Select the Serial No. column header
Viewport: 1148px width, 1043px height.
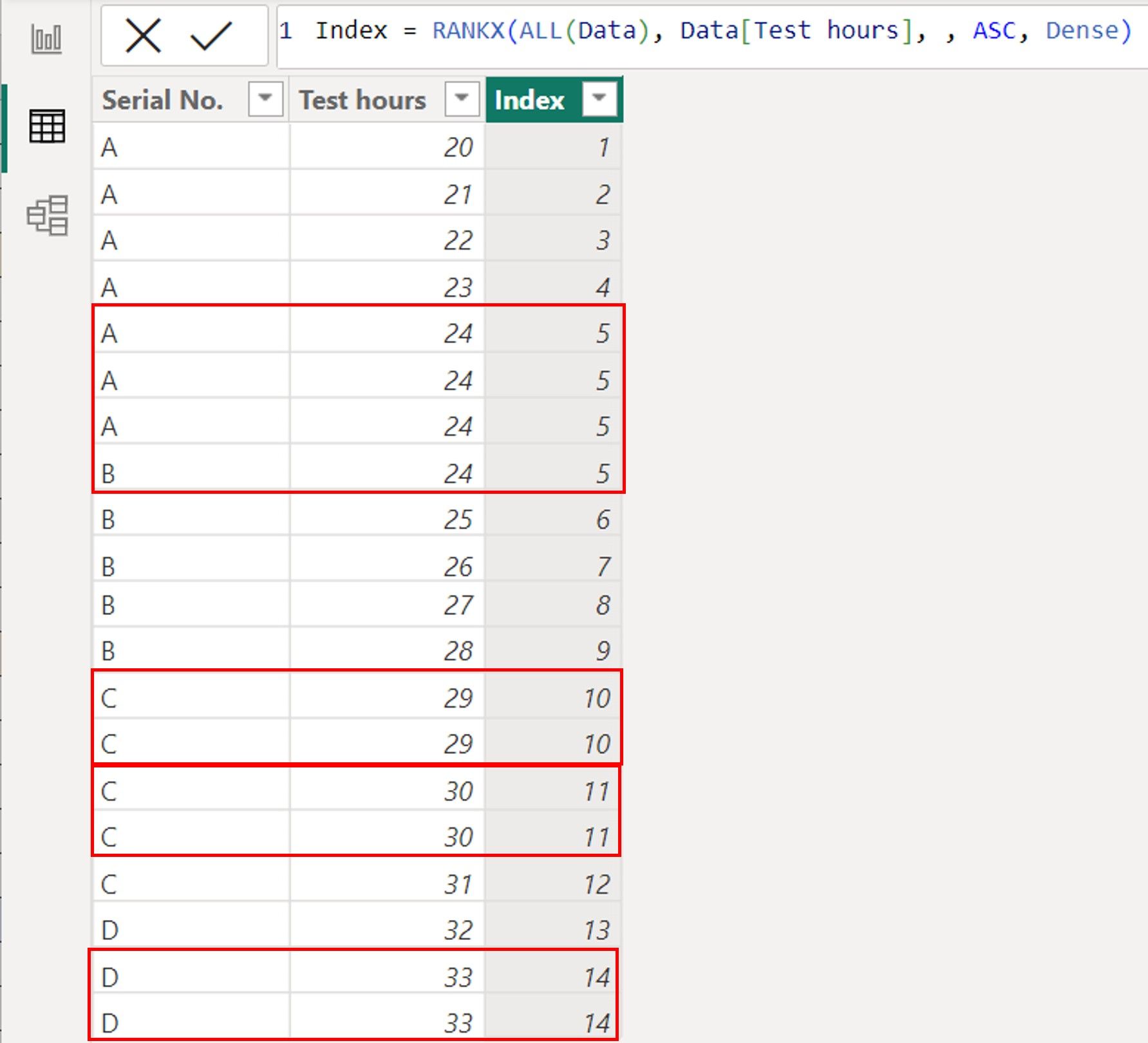(191, 100)
